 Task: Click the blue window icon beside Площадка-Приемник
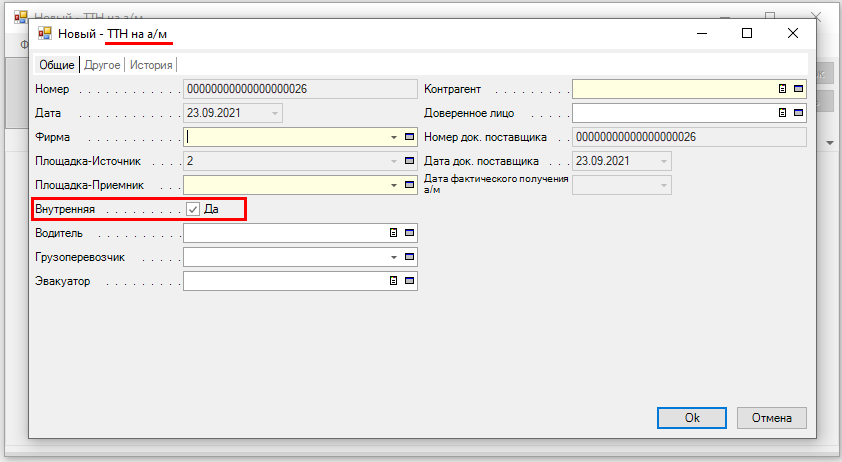click(x=409, y=185)
